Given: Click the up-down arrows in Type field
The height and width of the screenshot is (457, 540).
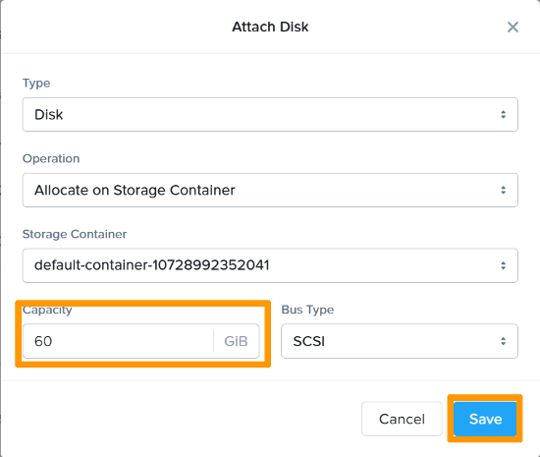Looking at the screenshot, I should 503,114.
